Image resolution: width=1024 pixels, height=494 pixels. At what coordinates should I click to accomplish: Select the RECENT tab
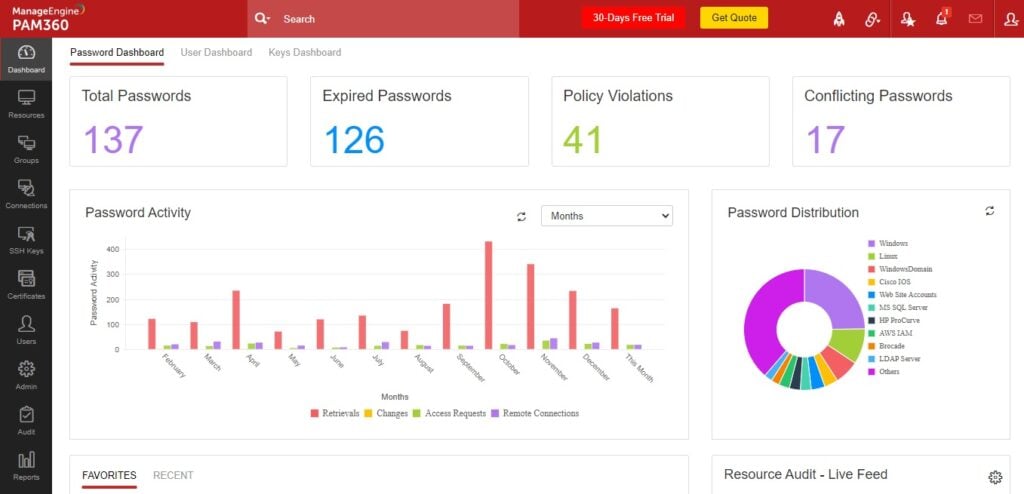173,475
